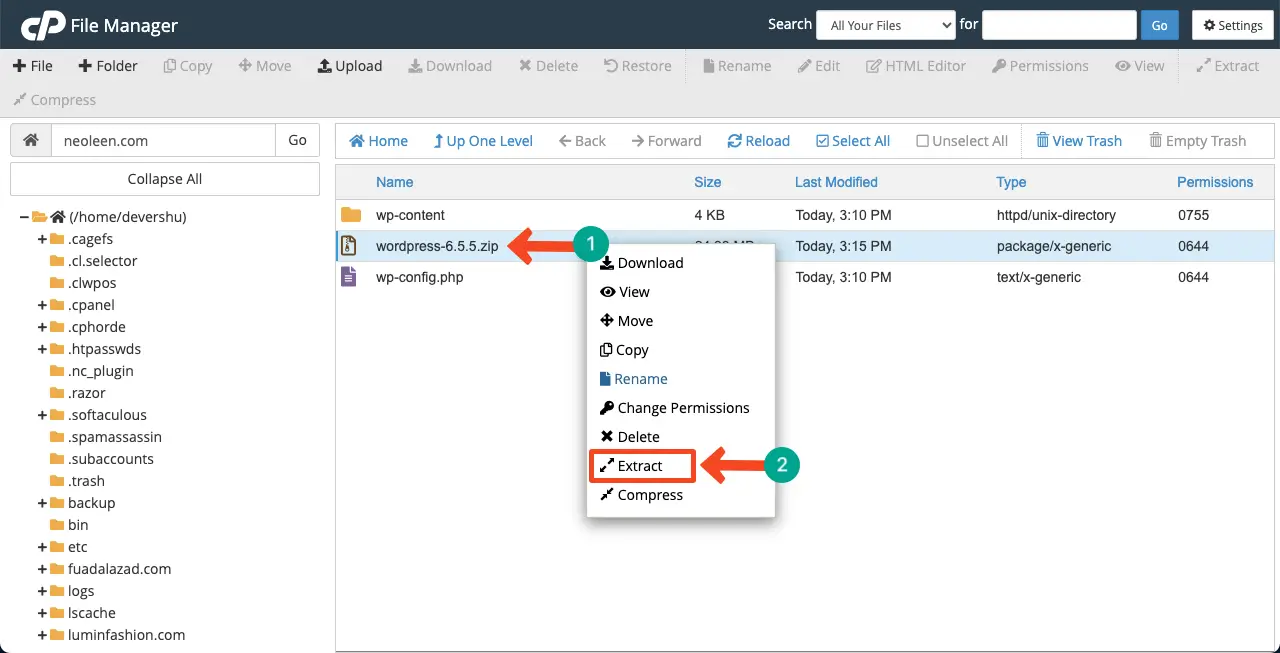
Task: Click the Back navigation button
Action: pos(583,141)
